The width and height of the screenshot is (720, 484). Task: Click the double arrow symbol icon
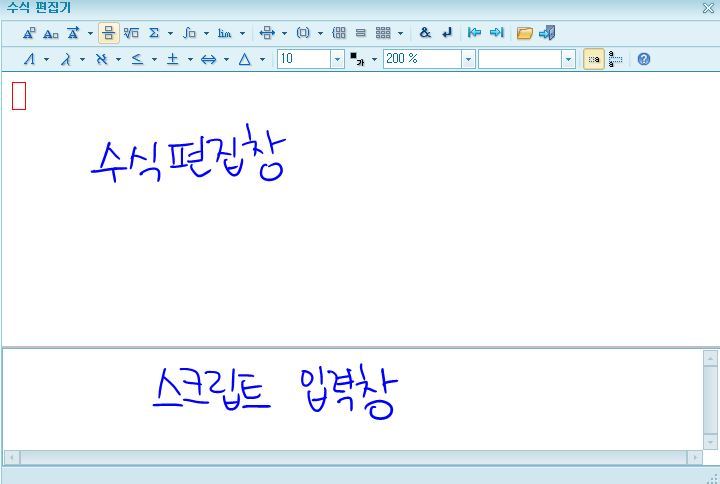(x=208, y=59)
